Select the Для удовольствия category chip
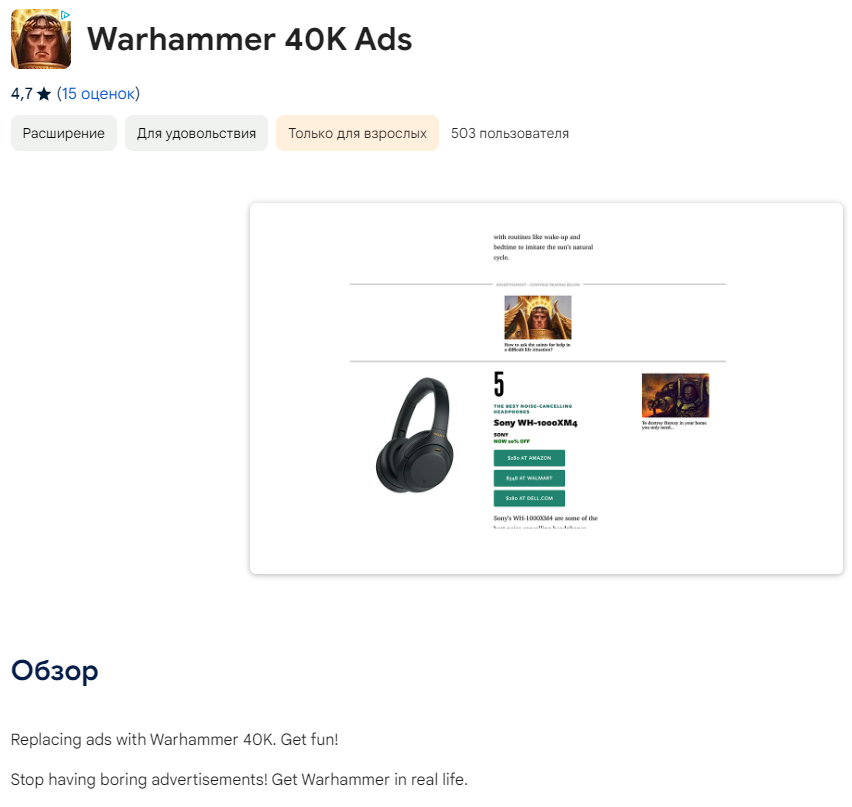Screen dimensions: 852x807 coord(196,133)
